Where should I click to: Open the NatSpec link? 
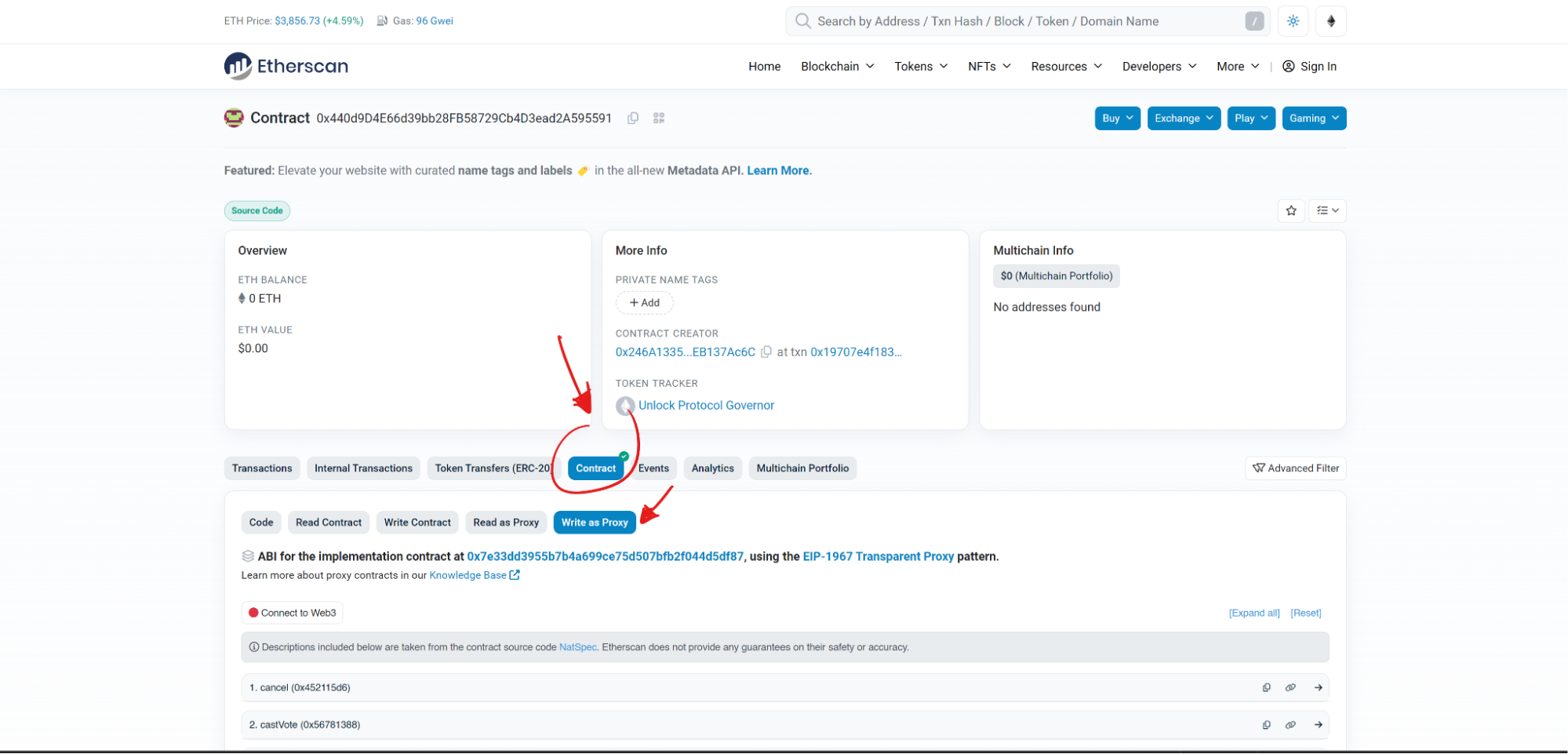577,647
